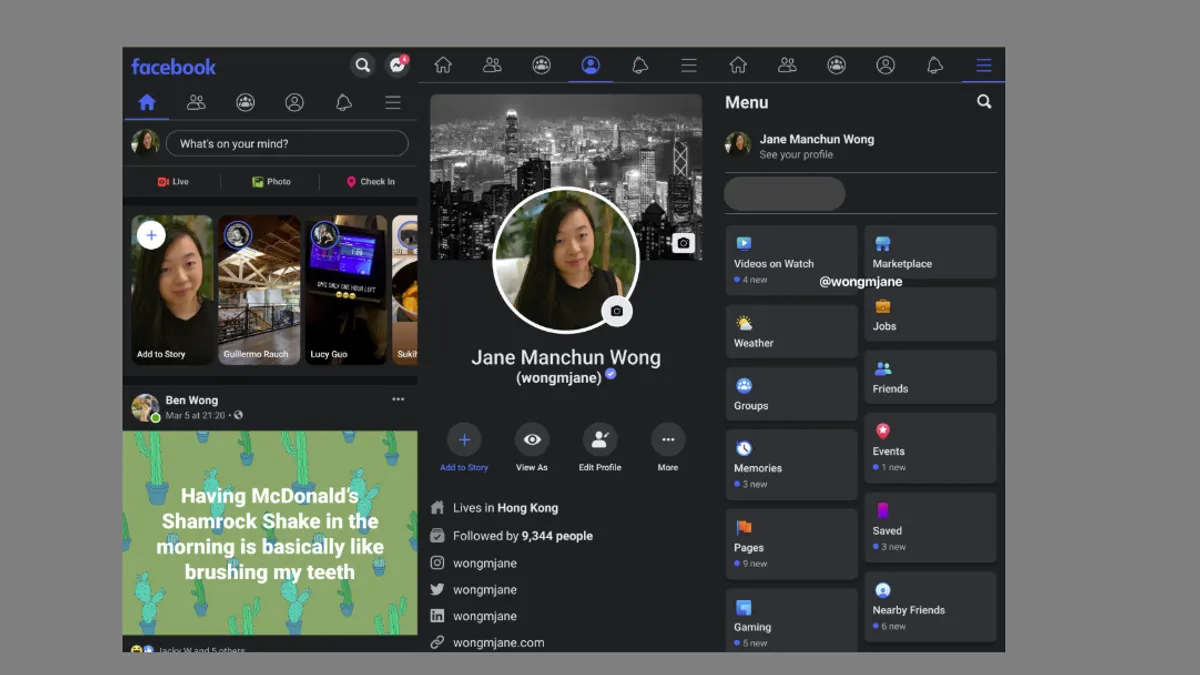Open Events
This screenshot has height=675, width=1200.
(x=931, y=448)
